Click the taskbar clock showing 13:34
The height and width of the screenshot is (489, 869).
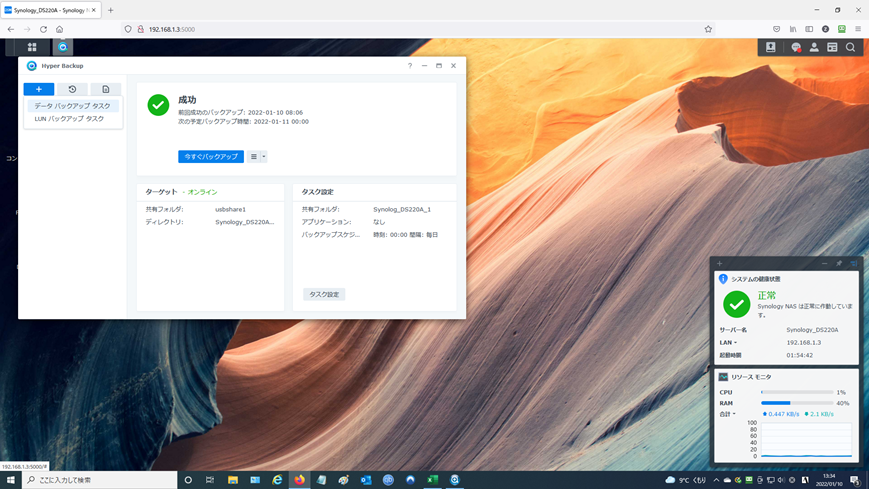tap(829, 480)
